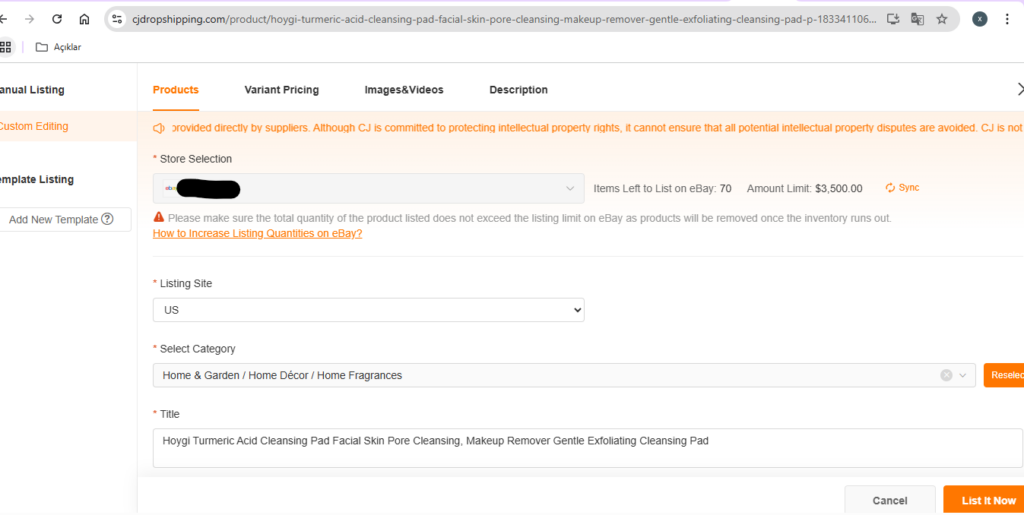Open the translate page icon in address bar

[918, 19]
